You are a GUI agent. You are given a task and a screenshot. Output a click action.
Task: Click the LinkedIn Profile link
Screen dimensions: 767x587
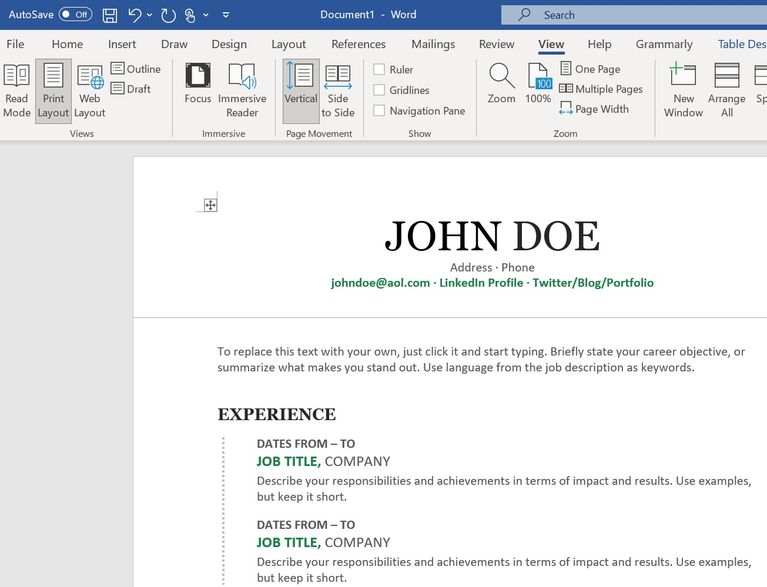pyautogui.click(x=481, y=283)
